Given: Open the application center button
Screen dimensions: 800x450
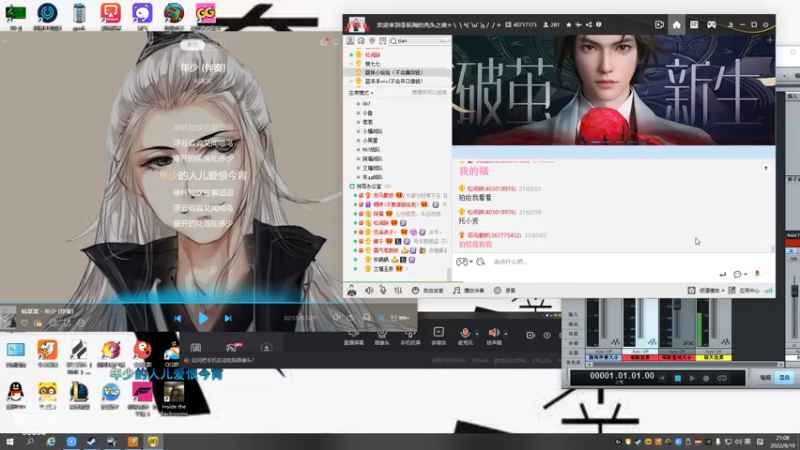Looking at the screenshot, I should 744,290.
